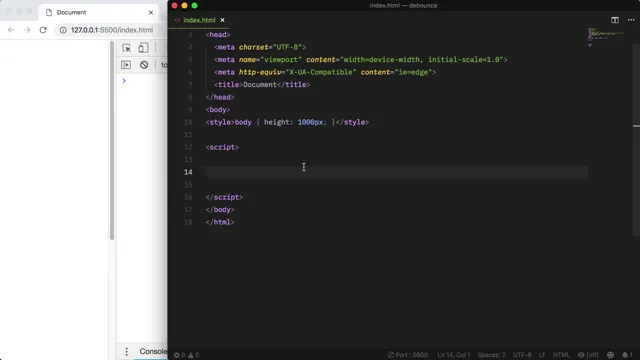The image size is (640, 360).
Task: Split the VS Code editor
Action: click(615, 20)
